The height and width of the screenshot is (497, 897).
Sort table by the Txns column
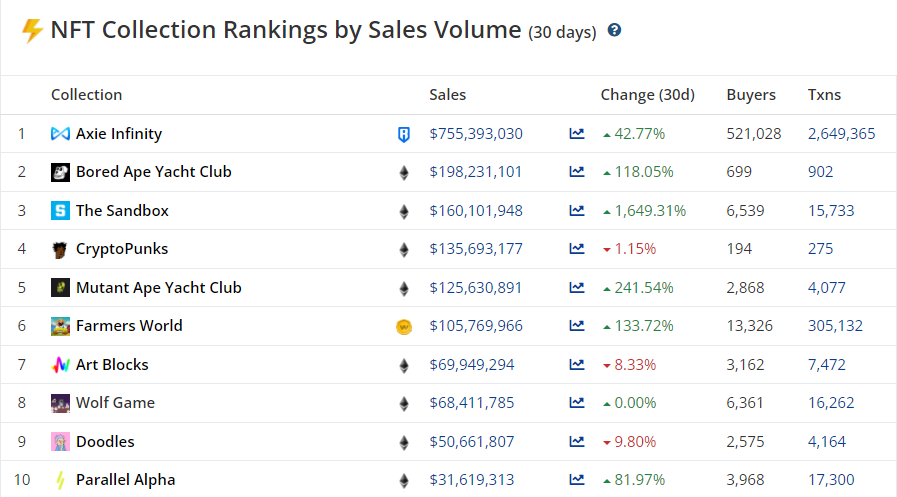[824, 95]
